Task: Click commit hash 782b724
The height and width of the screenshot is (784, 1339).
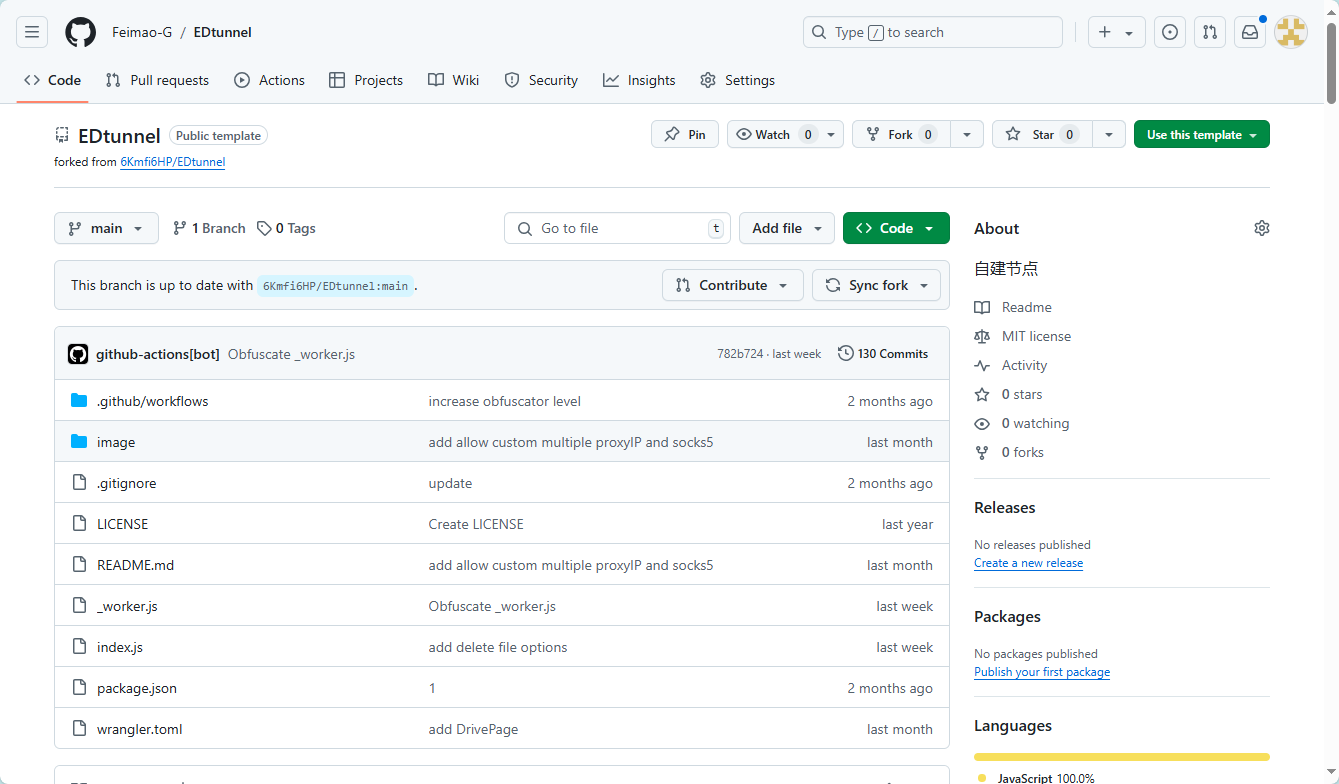Action: pos(740,354)
